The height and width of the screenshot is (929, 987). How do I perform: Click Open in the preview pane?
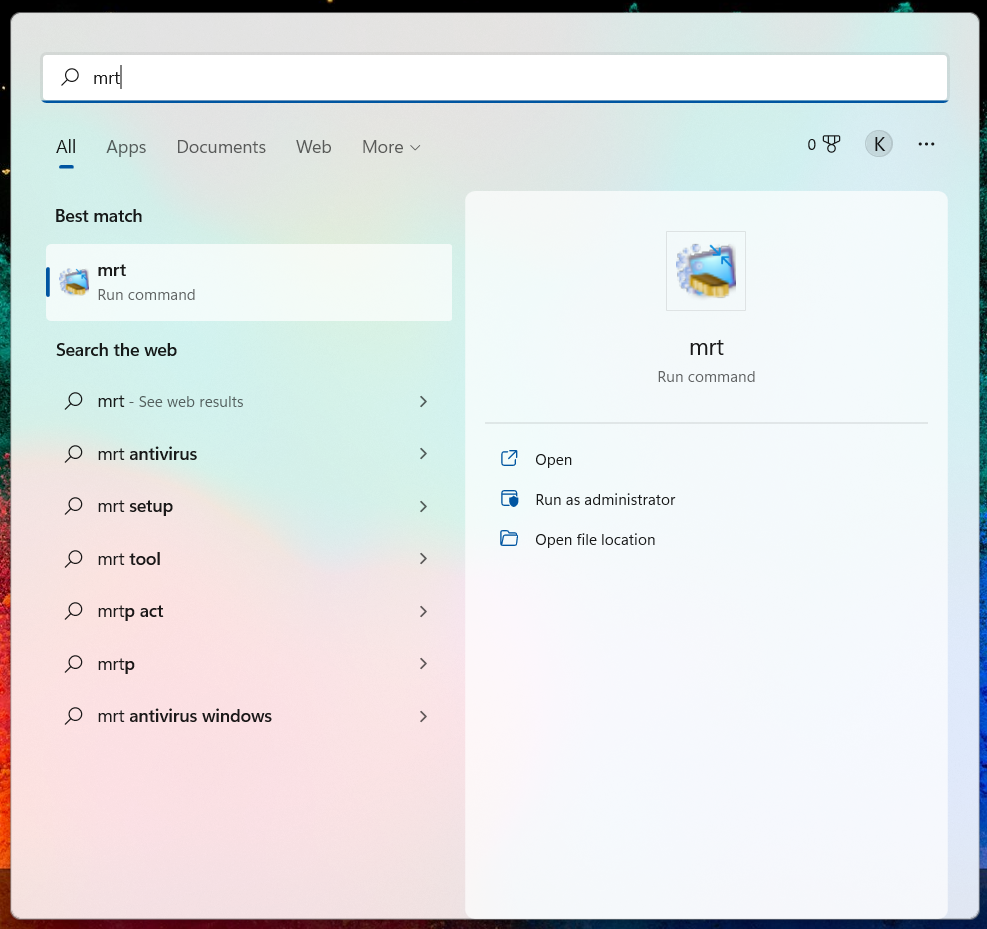[x=553, y=459]
